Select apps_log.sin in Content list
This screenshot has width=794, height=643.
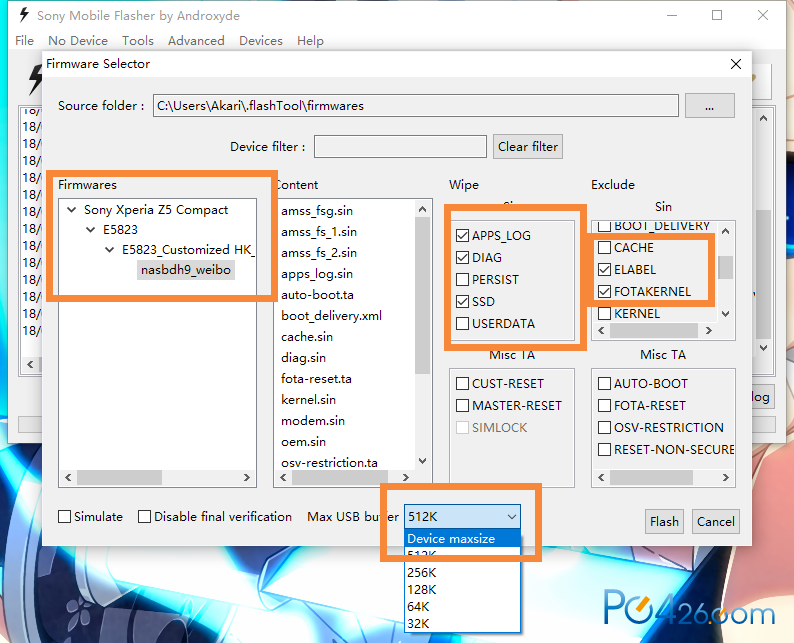pyautogui.click(x=317, y=274)
